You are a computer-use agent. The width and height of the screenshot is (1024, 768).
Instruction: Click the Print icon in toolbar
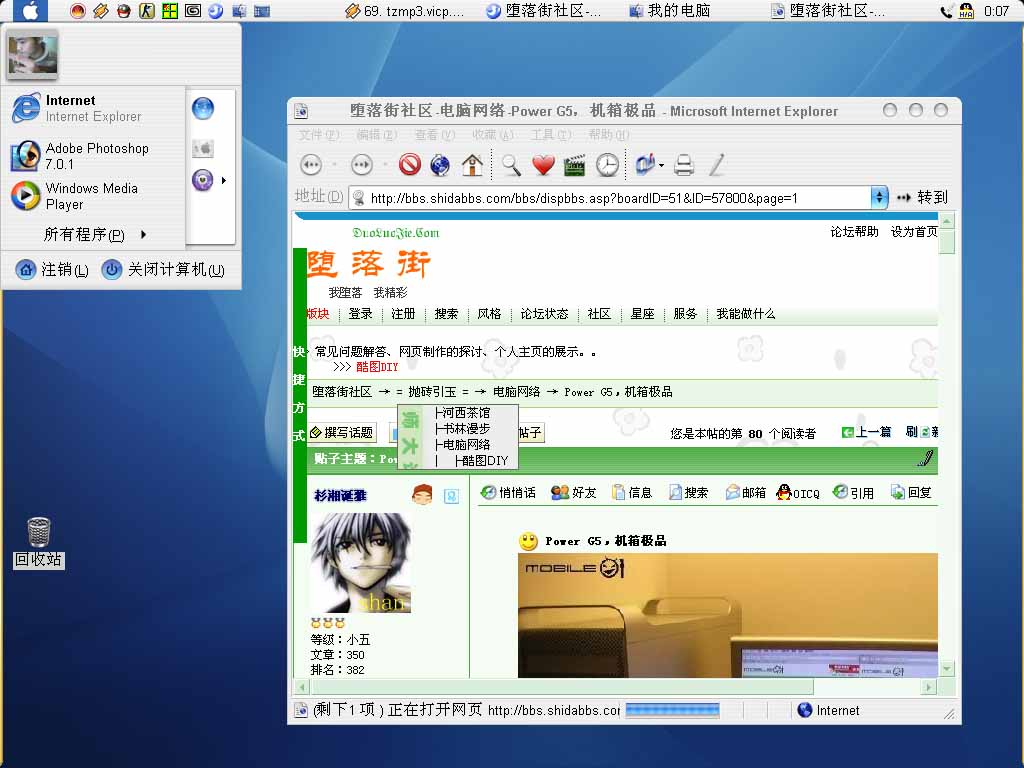coord(684,165)
